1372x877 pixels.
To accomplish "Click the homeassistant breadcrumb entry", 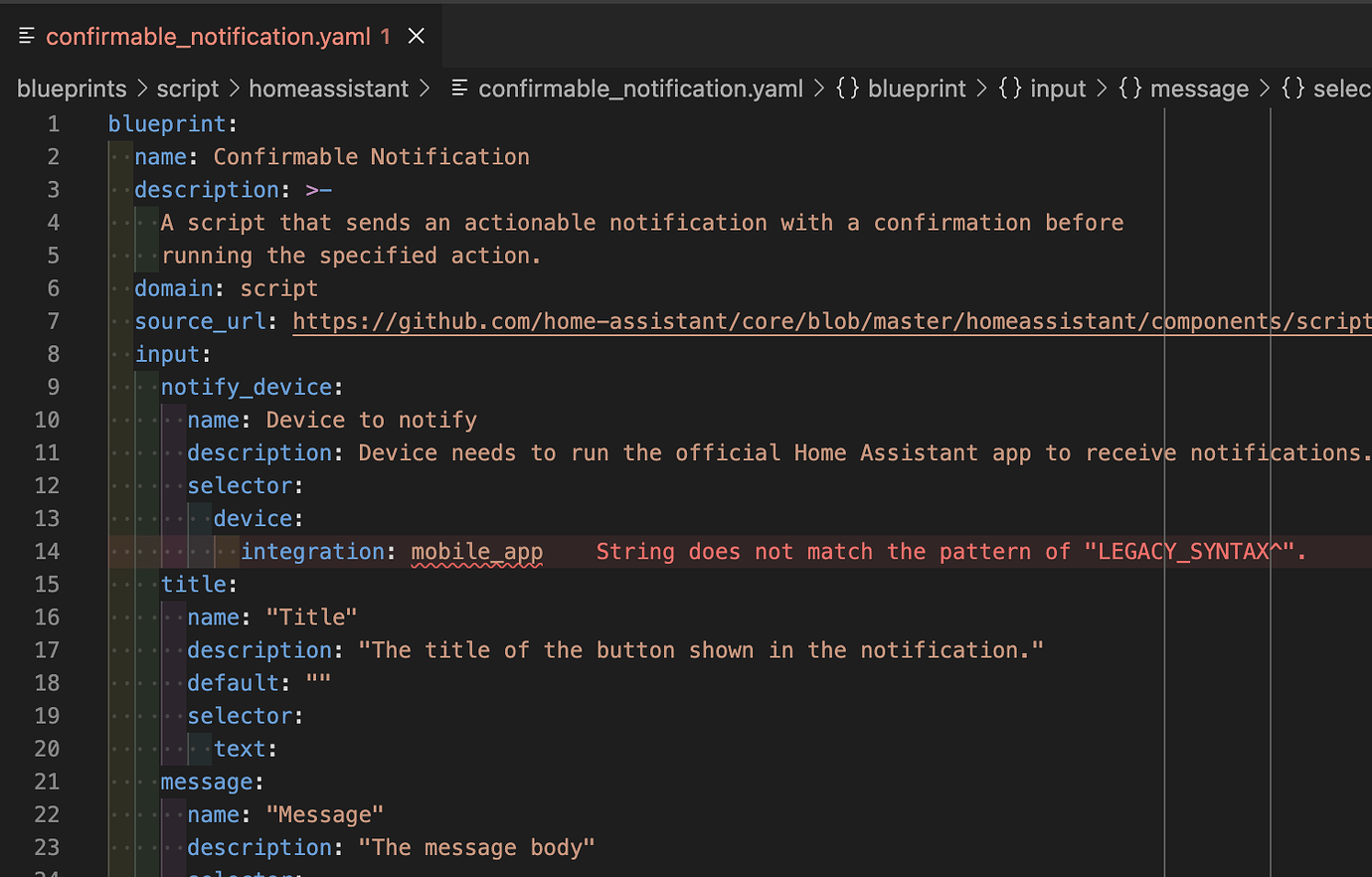I will pos(329,88).
